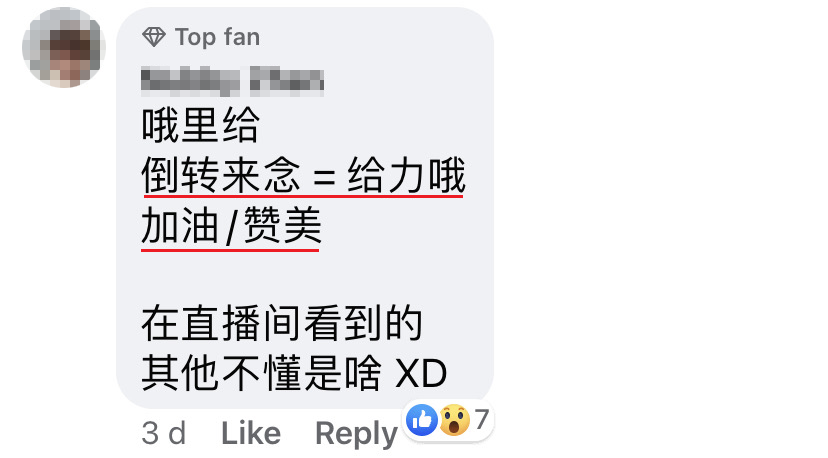Click the Wow emoji reaction icon
The height and width of the screenshot is (458, 828).
[454, 420]
